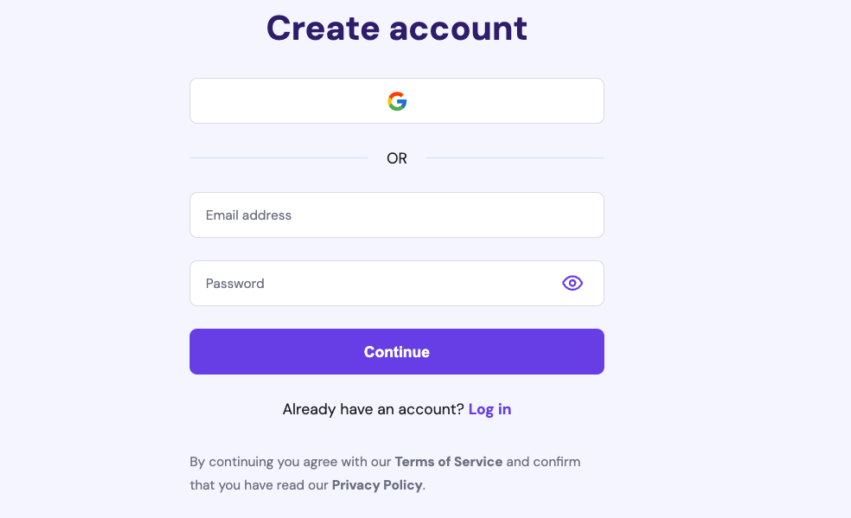The width and height of the screenshot is (851, 518).
Task: Open the Terms of Service link
Action: coord(448,462)
